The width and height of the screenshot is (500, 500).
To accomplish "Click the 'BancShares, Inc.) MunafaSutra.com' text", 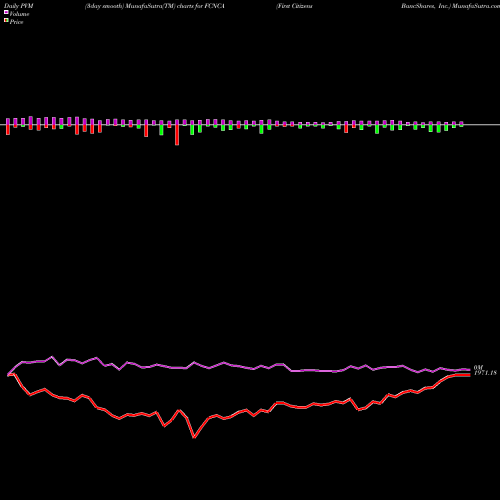I will coord(450,6).
